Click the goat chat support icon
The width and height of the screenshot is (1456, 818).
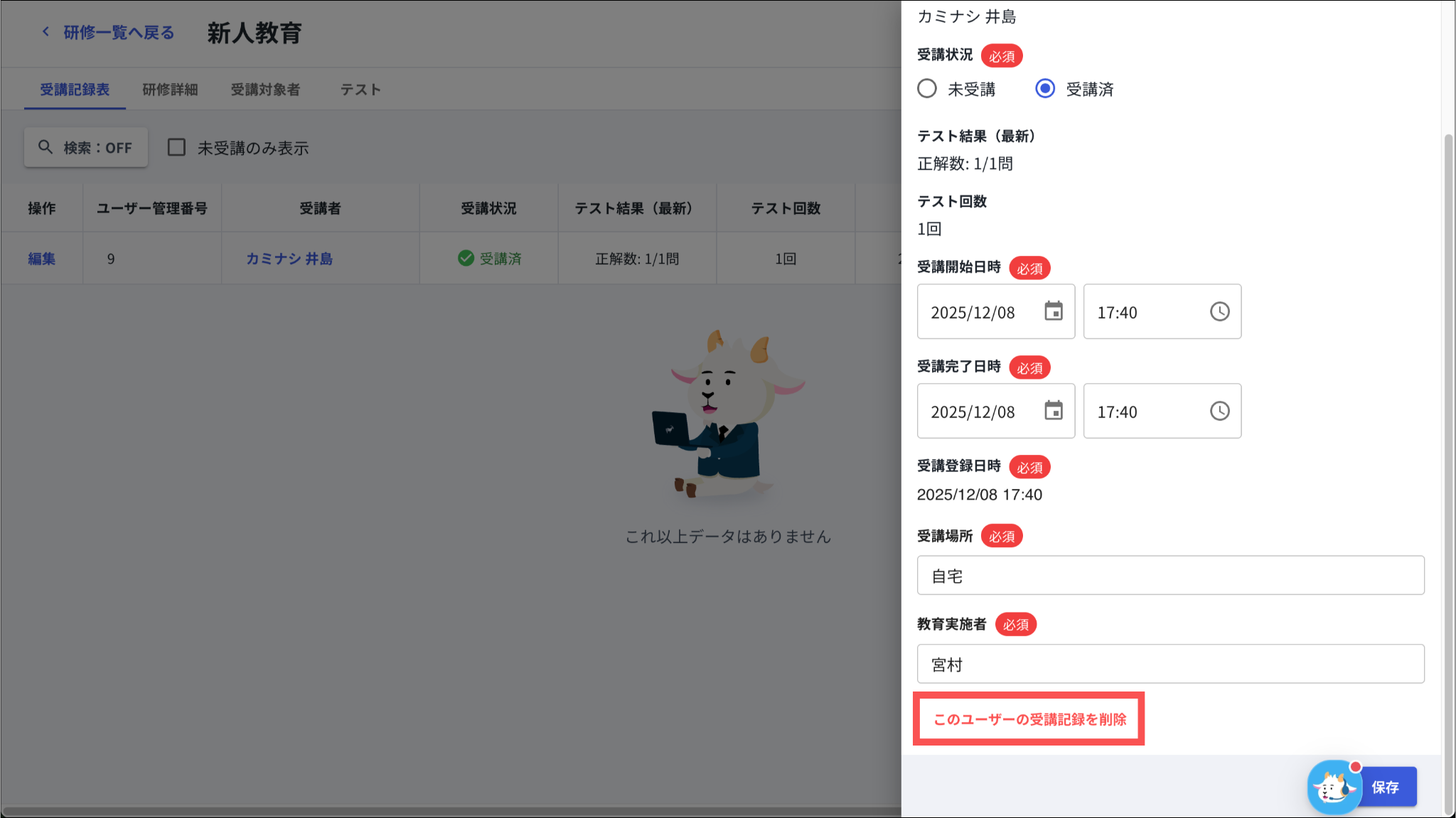[x=1333, y=787]
